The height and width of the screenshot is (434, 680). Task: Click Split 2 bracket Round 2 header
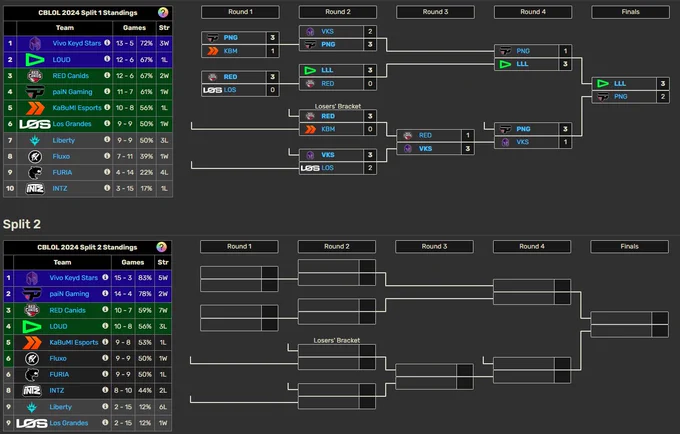[337, 247]
